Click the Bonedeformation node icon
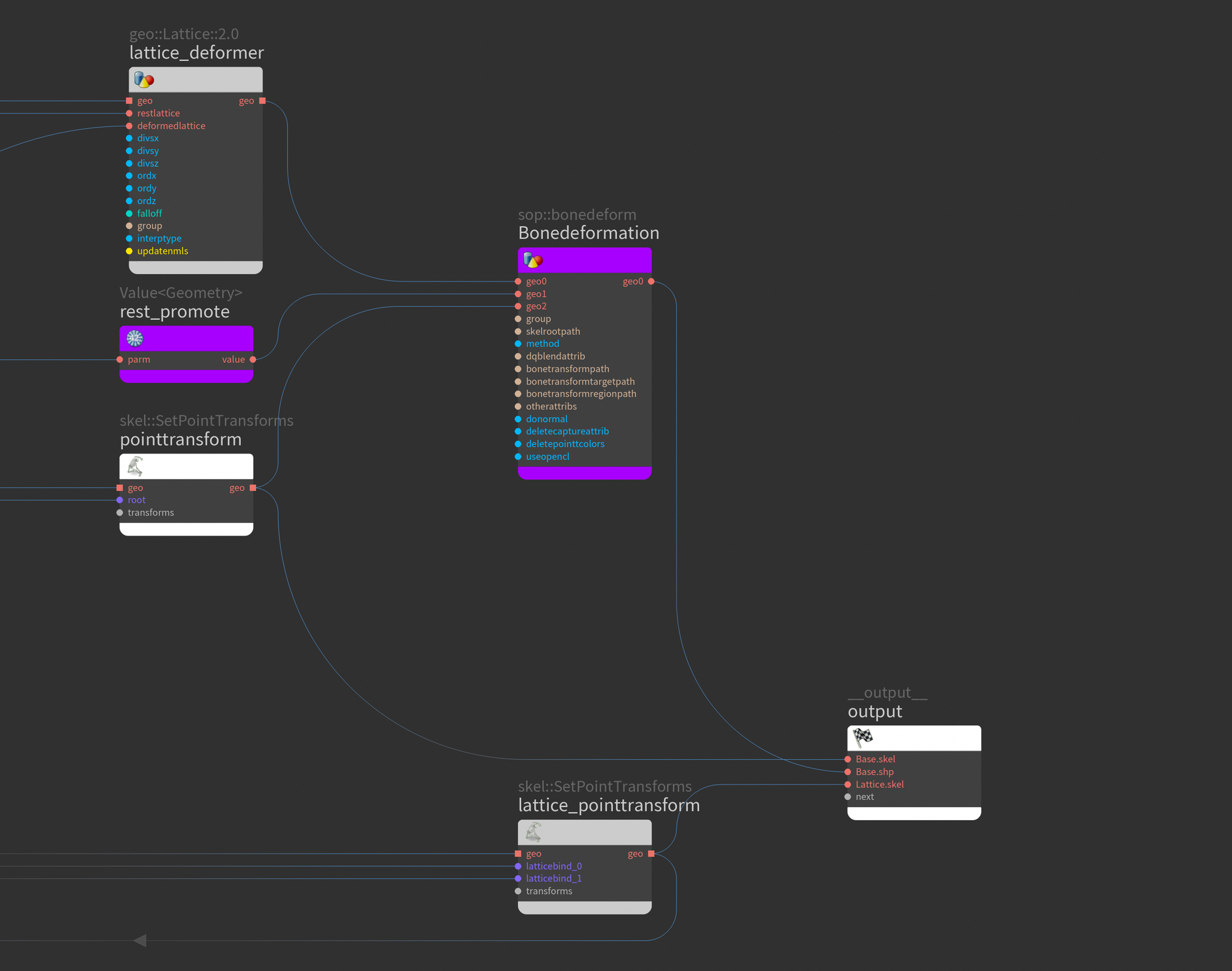The image size is (1232, 971). 532,261
